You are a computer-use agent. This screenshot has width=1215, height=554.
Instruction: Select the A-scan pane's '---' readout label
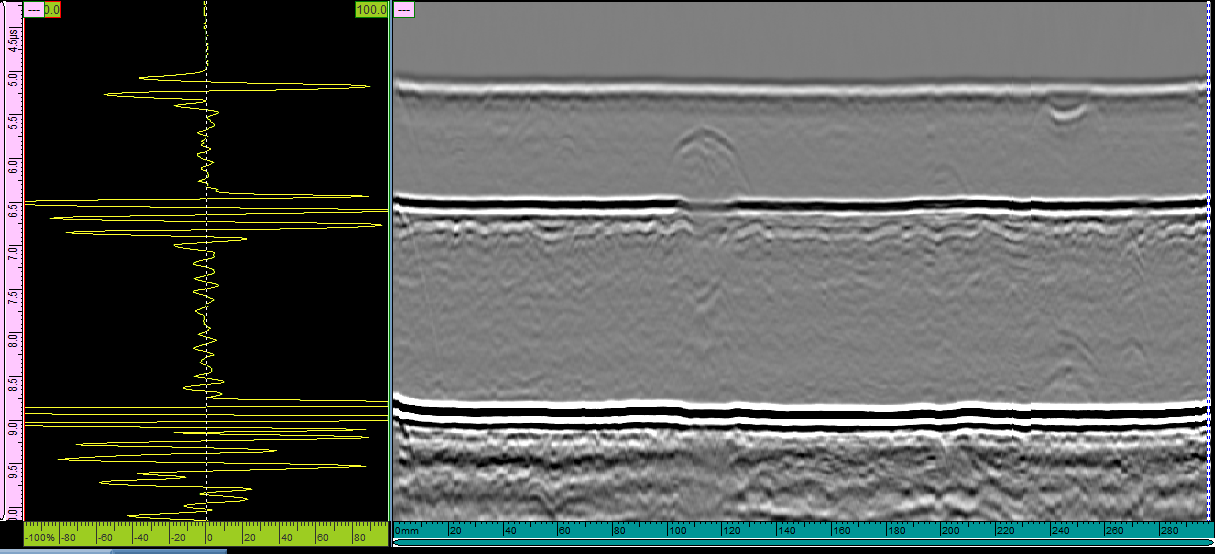[x=33, y=9]
